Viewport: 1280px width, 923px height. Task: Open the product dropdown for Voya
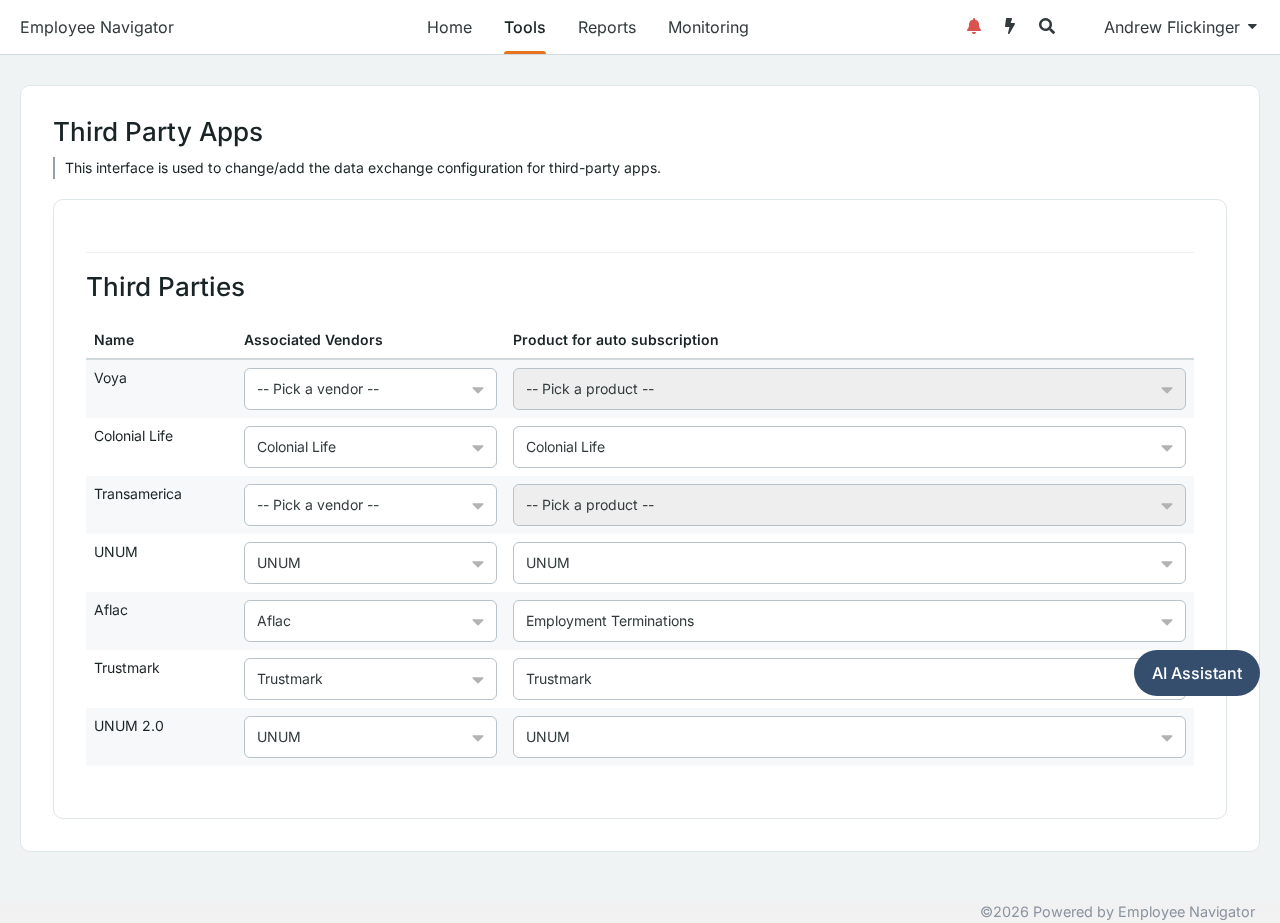tap(849, 389)
